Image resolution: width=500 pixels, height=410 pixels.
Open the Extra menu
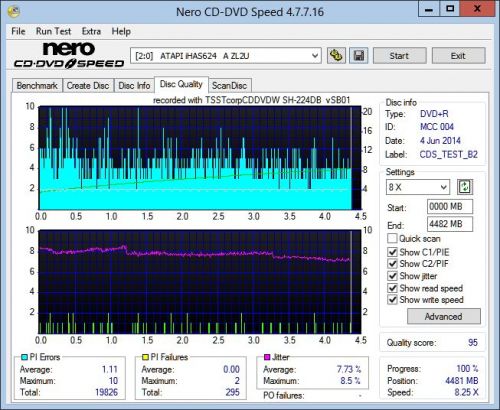pos(91,31)
